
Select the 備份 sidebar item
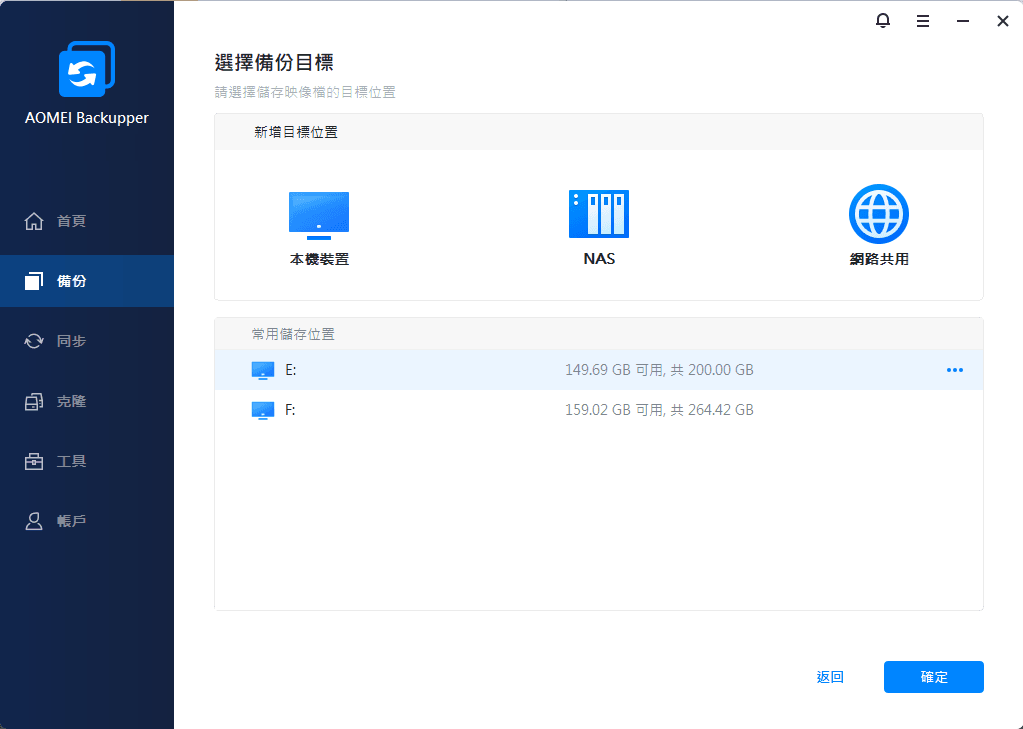(87, 281)
